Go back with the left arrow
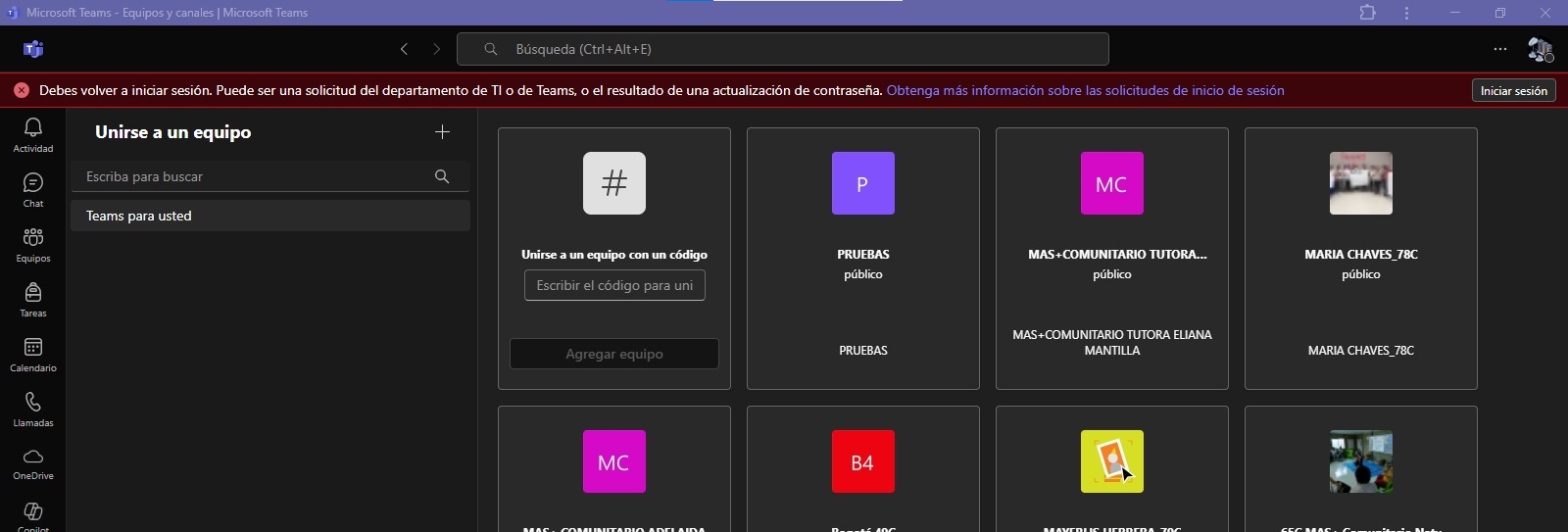The height and width of the screenshot is (532, 1568). pyautogui.click(x=404, y=49)
